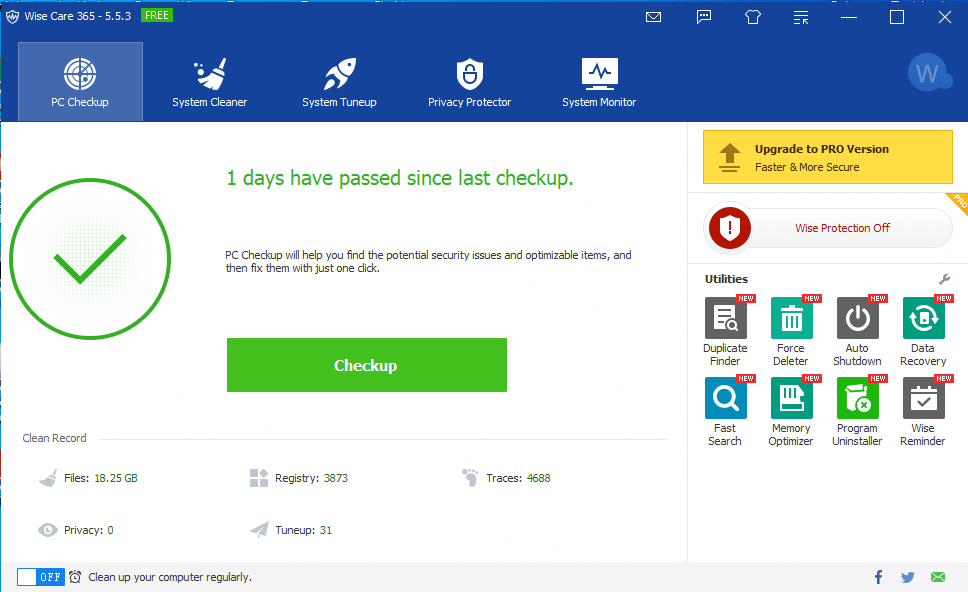Click the Twitter bird icon
The width and height of the screenshot is (968, 592).
[908, 577]
